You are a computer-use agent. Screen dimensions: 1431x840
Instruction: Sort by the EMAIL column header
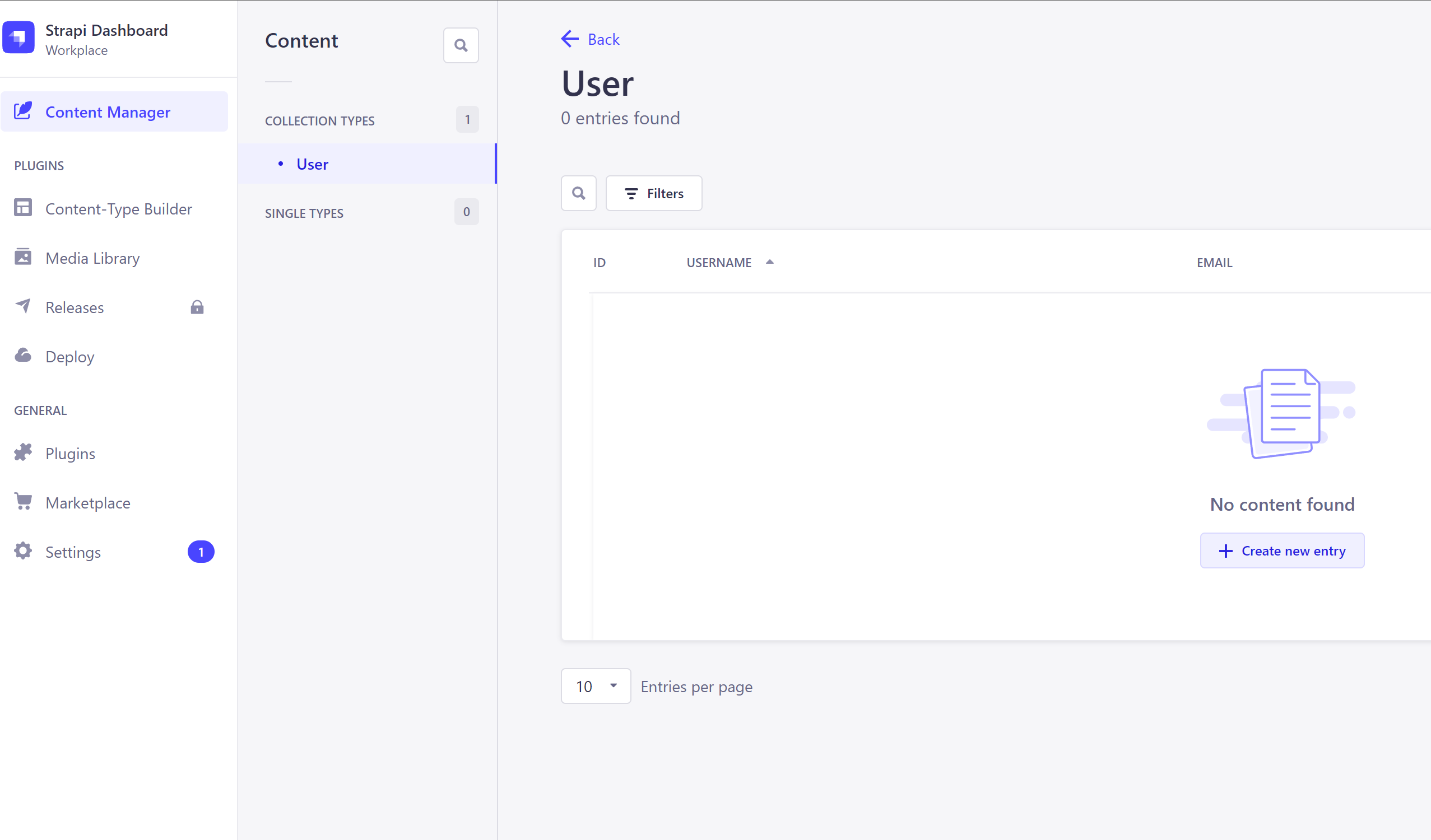coord(1215,263)
